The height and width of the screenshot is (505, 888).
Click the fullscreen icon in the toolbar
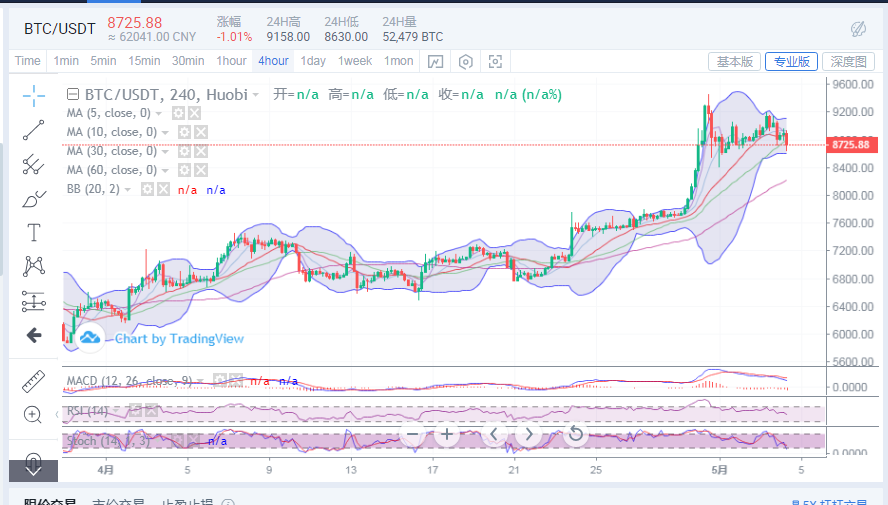coord(495,61)
